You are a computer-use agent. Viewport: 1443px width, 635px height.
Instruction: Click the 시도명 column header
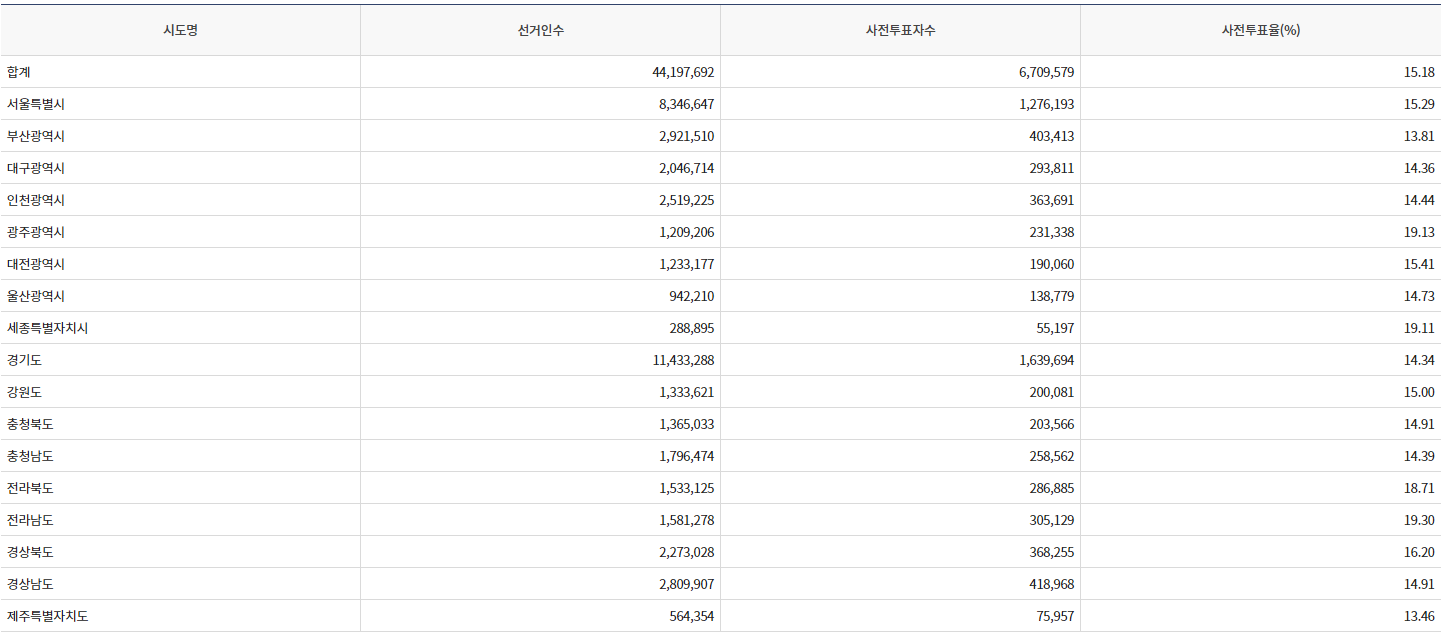180,30
